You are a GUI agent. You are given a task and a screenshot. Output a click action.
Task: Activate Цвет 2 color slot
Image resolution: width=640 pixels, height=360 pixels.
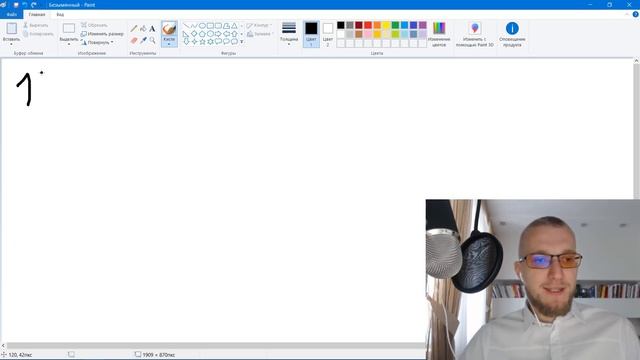[328, 34]
